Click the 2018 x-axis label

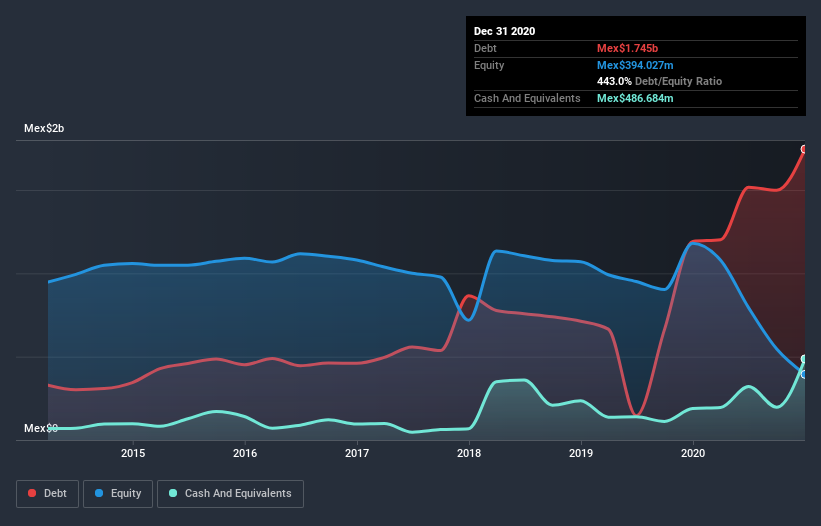(469, 453)
